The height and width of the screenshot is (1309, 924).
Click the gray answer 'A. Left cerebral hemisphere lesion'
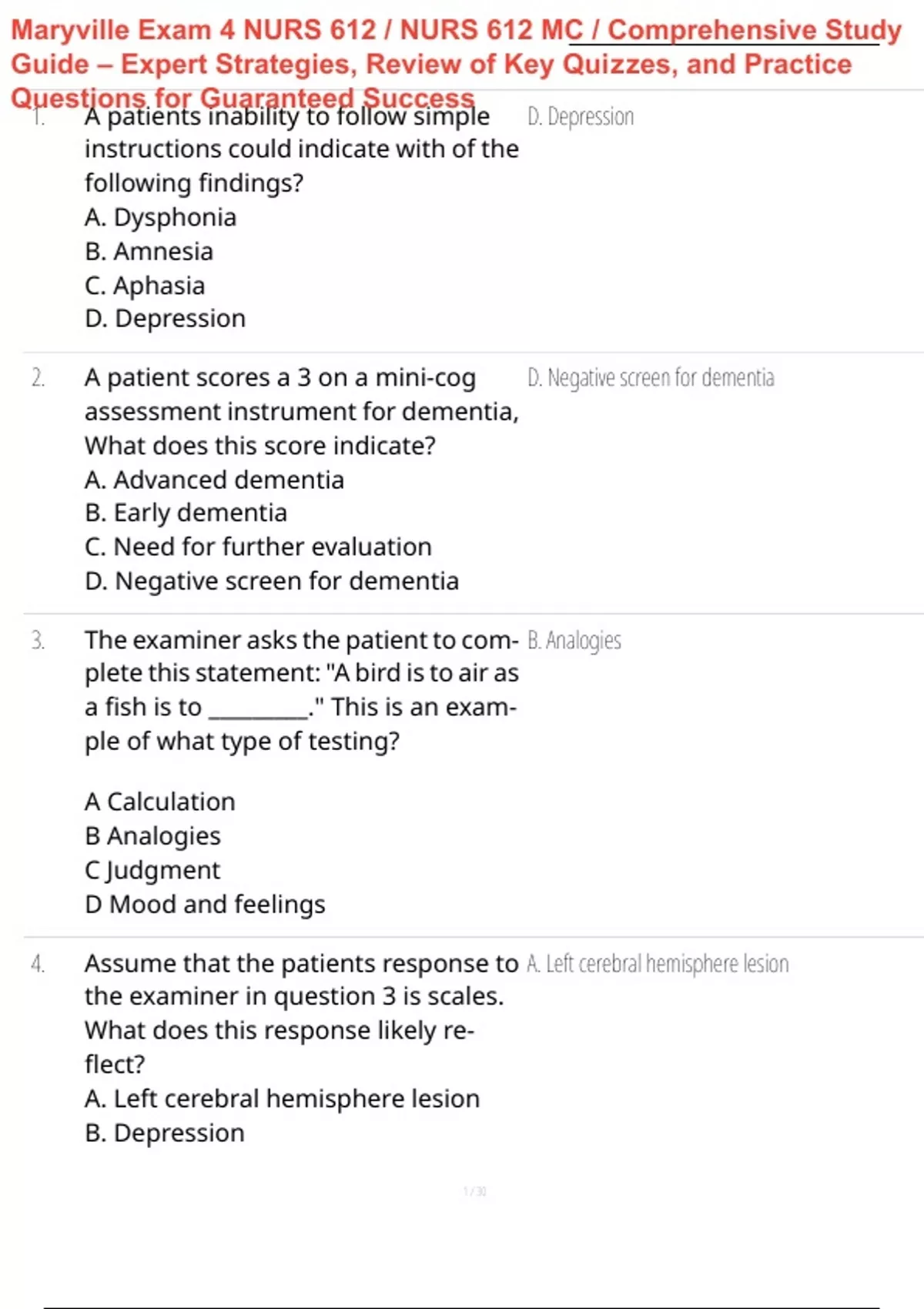[x=658, y=964]
